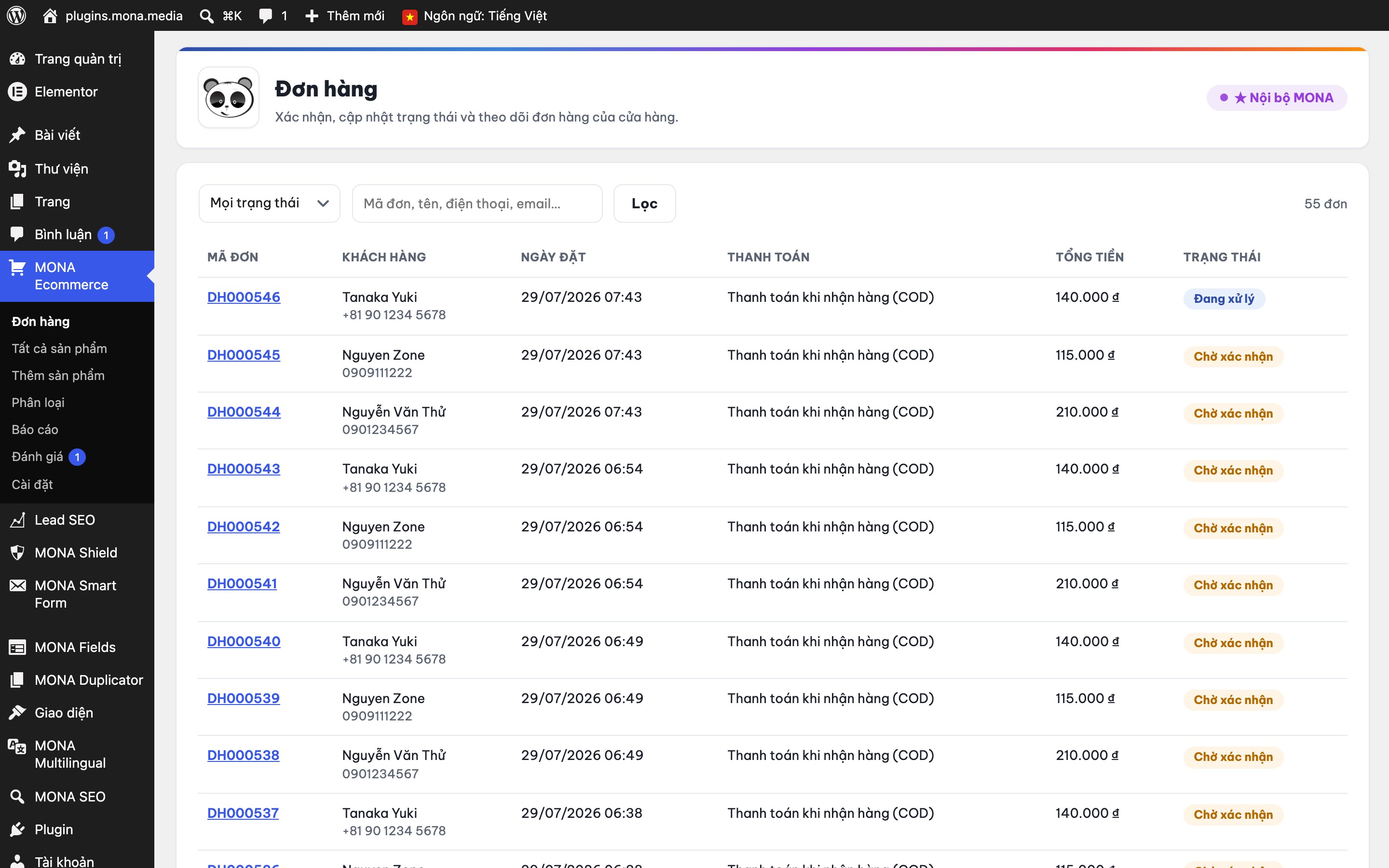Click the Vietnam flag language icon

[409, 17]
